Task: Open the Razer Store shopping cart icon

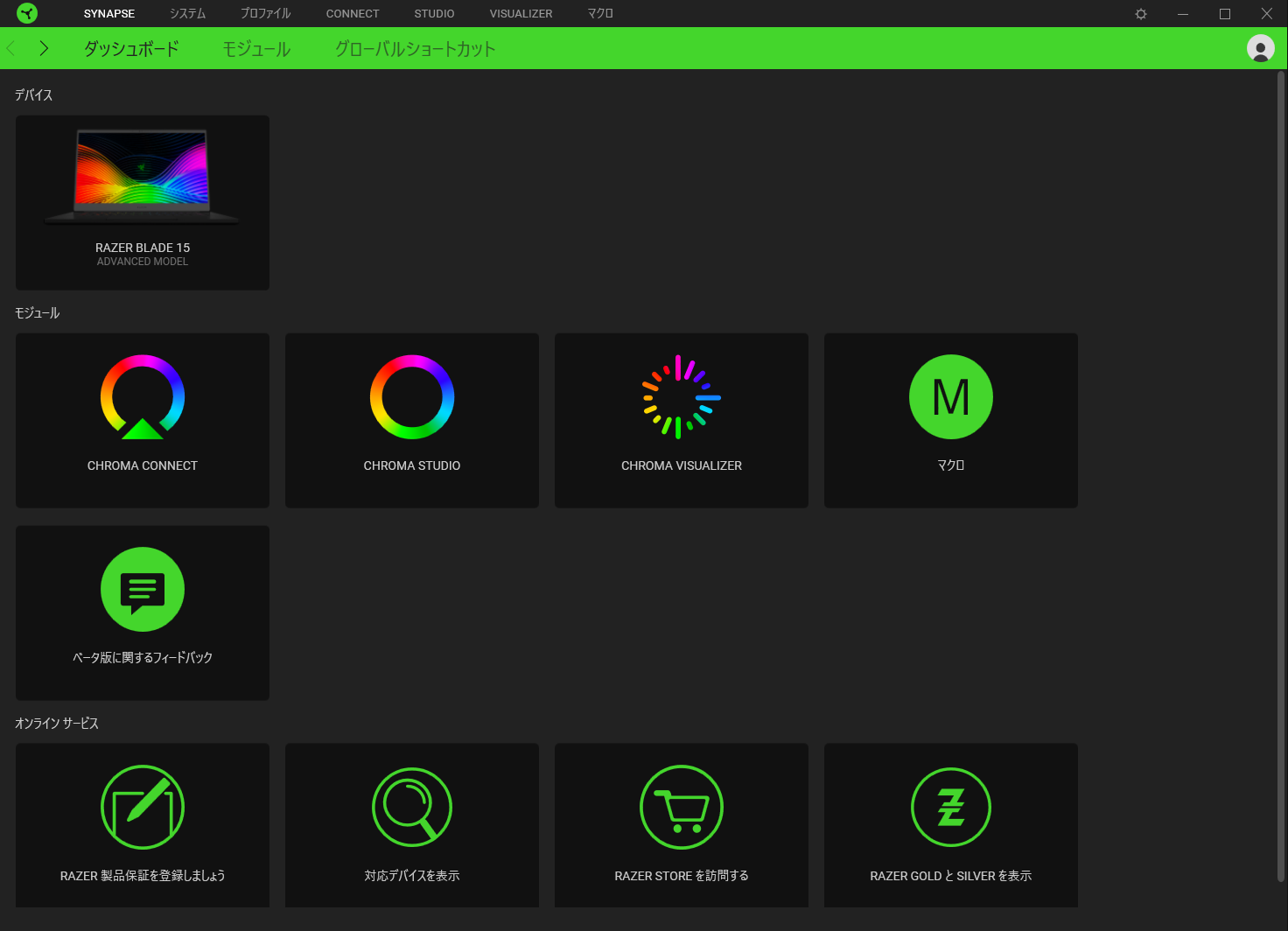Action: pyautogui.click(x=682, y=807)
